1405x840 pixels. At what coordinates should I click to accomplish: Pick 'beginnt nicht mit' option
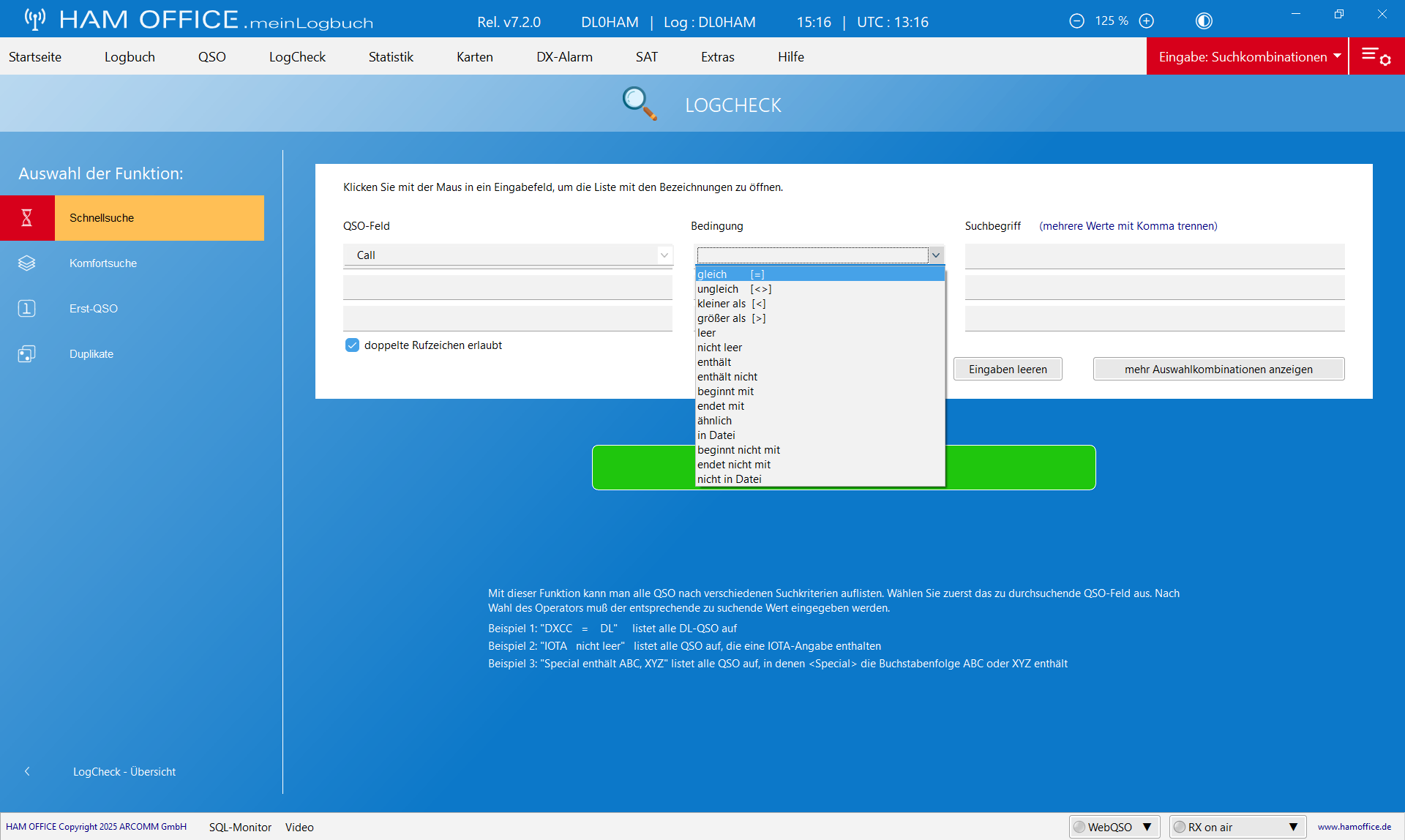tap(820, 450)
